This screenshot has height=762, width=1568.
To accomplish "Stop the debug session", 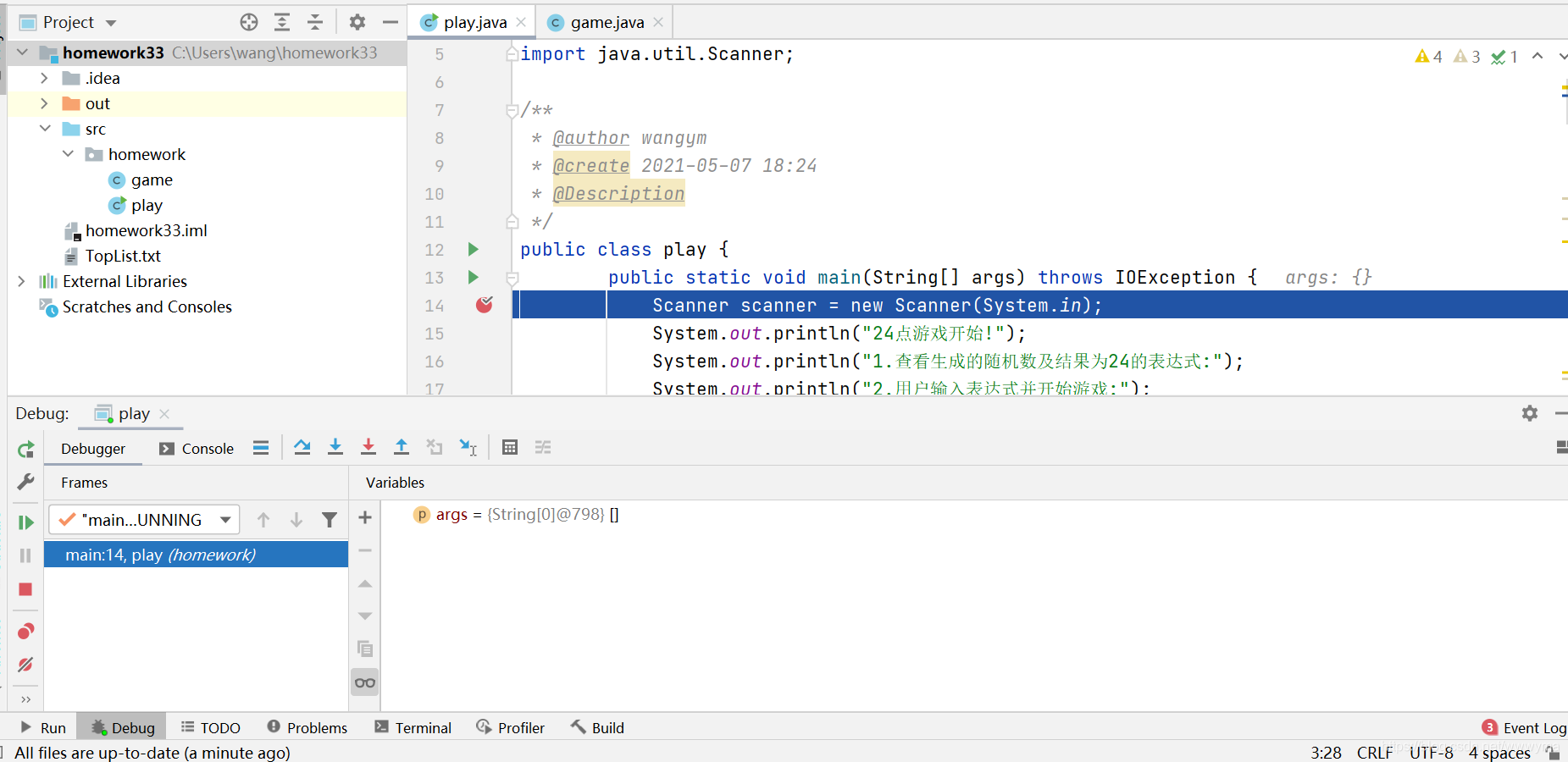I will (25, 589).
